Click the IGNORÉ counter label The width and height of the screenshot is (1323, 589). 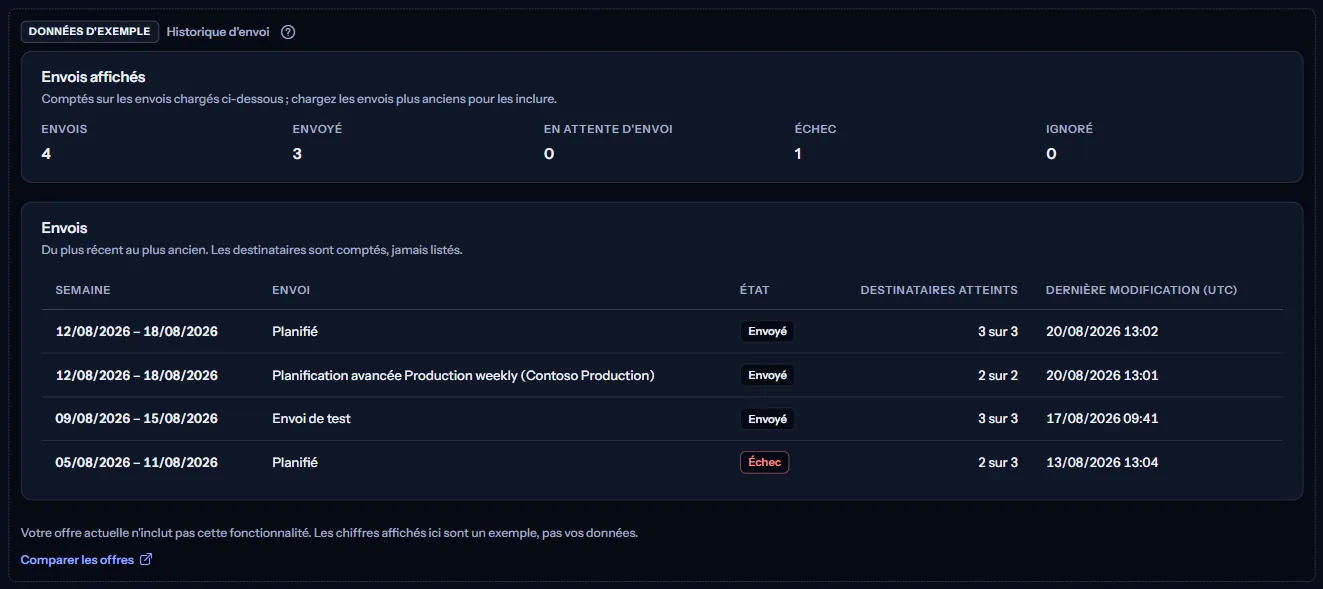[1069, 129]
